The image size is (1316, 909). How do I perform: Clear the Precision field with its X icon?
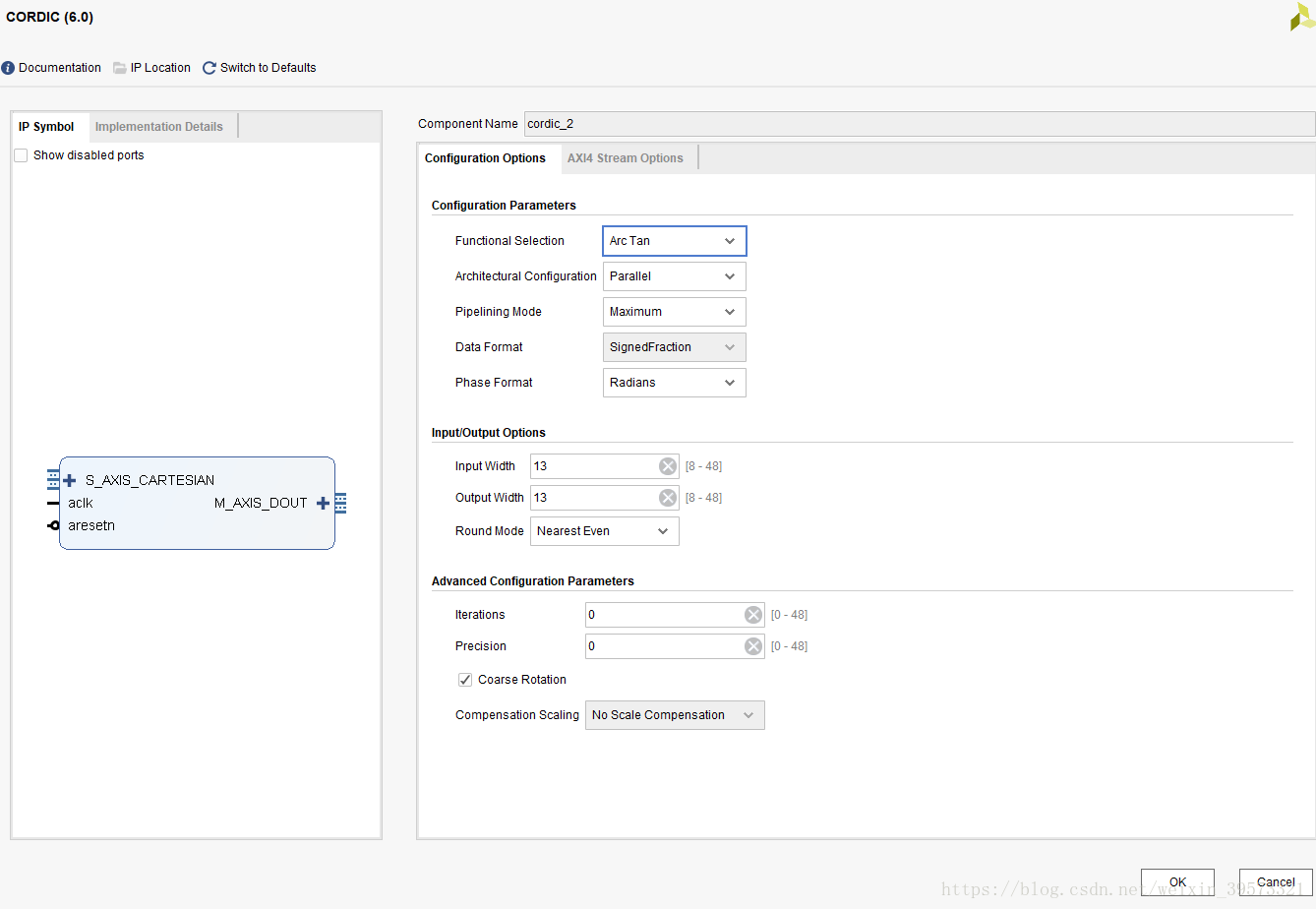point(753,646)
